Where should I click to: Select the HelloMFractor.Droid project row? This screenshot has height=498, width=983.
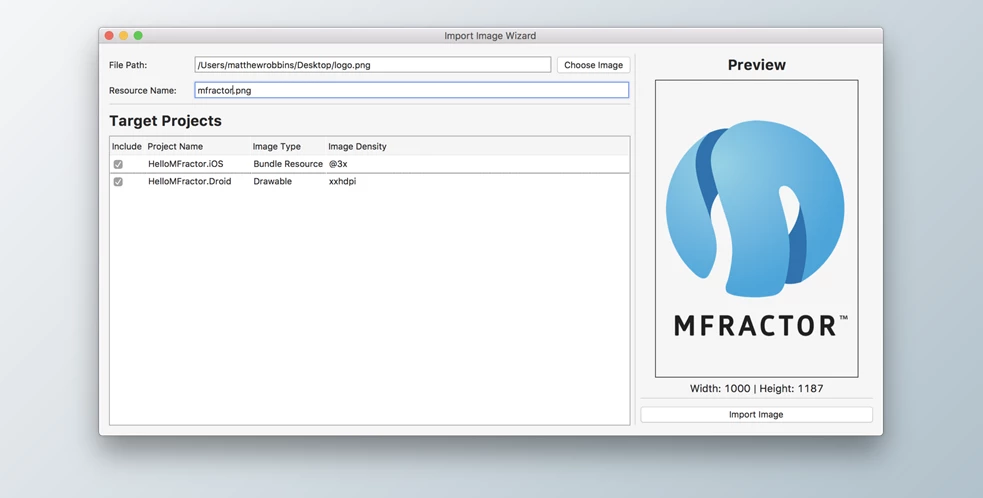click(x=189, y=182)
